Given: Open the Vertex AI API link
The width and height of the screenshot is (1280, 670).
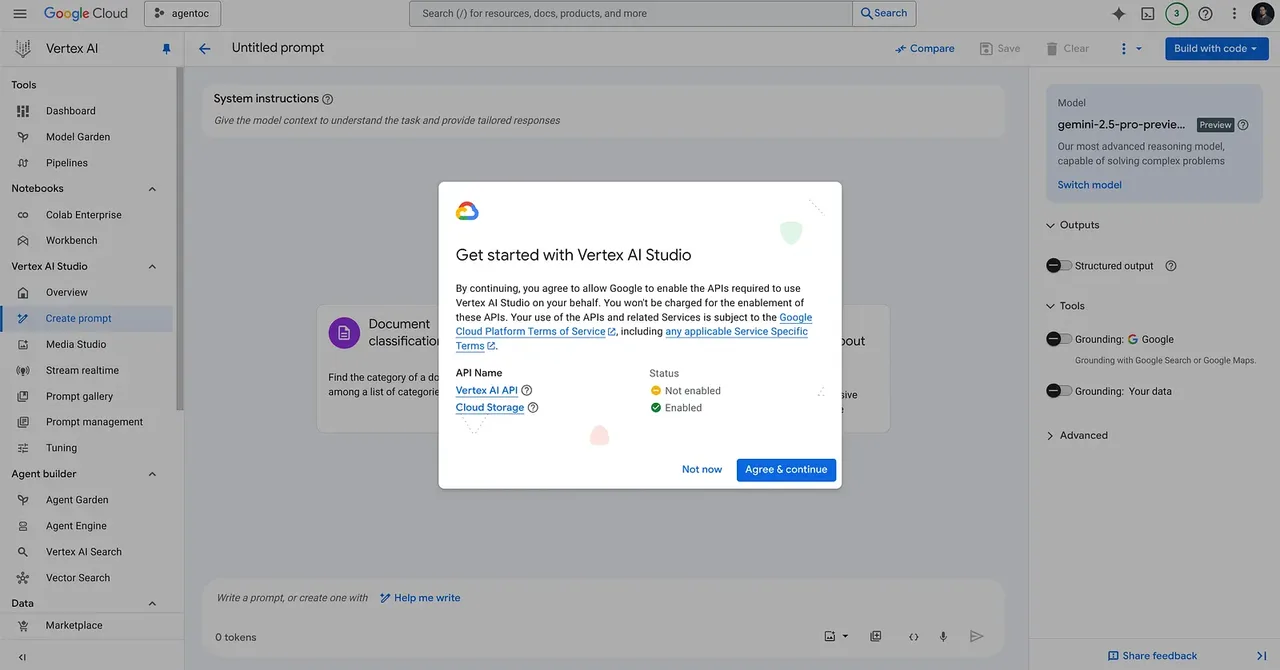Looking at the screenshot, I should (x=487, y=391).
